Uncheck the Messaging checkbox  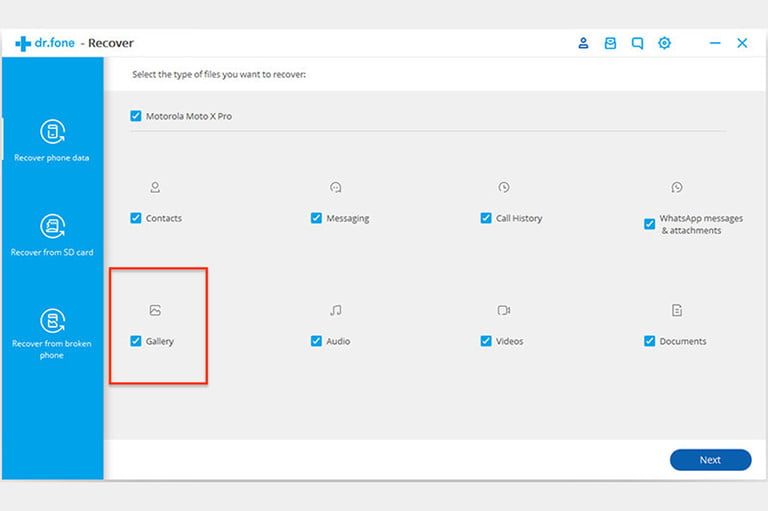coord(316,218)
